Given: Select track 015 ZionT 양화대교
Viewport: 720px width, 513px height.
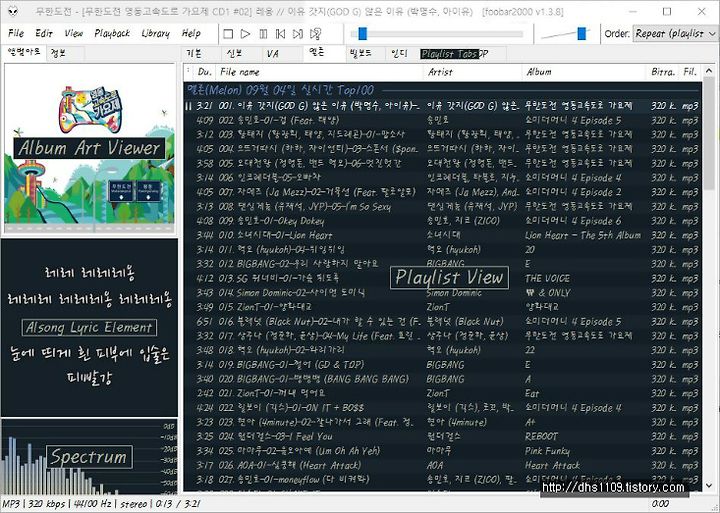Looking at the screenshot, I should (443, 307).
